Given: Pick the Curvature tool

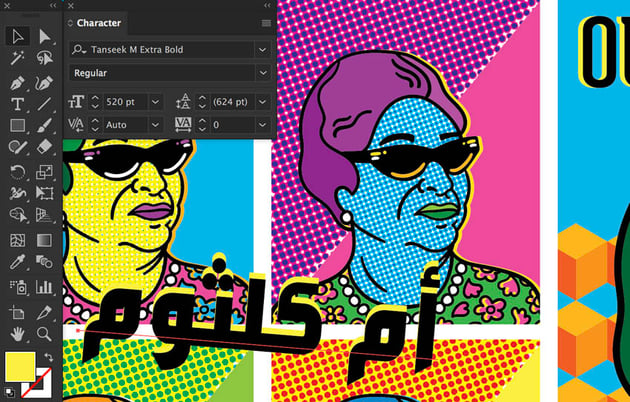Looking at the screenshot, I should point(44,83).
